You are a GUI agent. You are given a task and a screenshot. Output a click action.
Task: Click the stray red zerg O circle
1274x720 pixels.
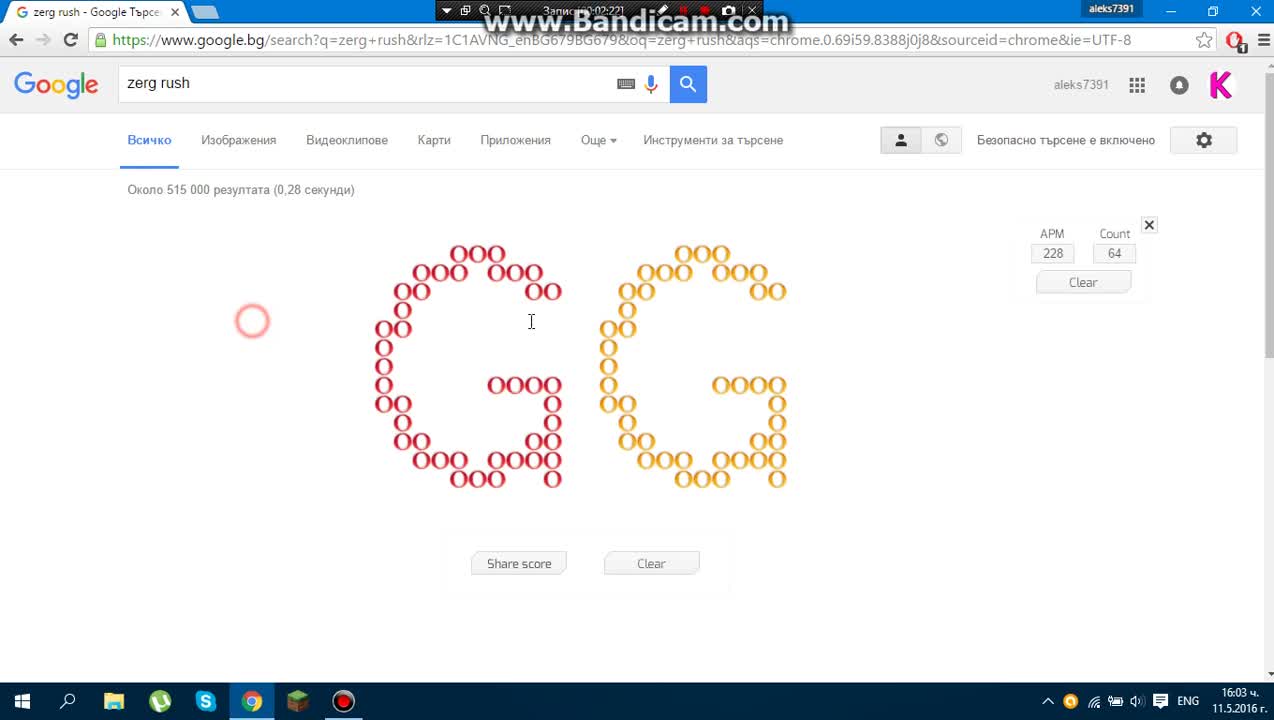(x=252, y=321)
